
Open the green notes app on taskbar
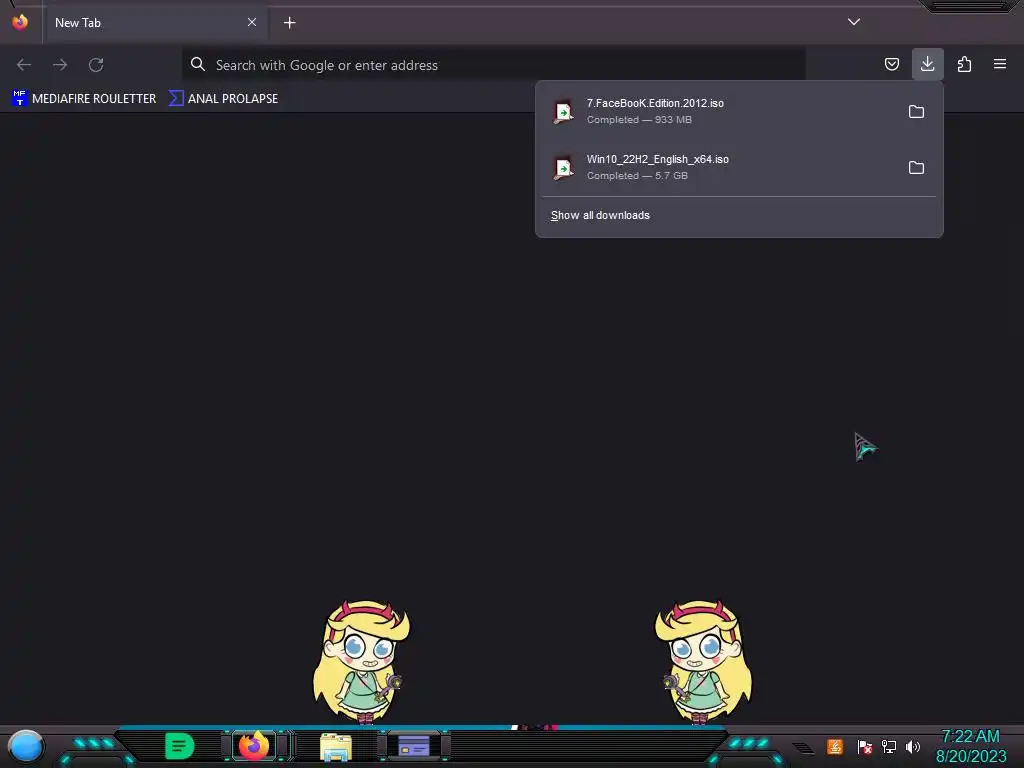pos(180,746)
